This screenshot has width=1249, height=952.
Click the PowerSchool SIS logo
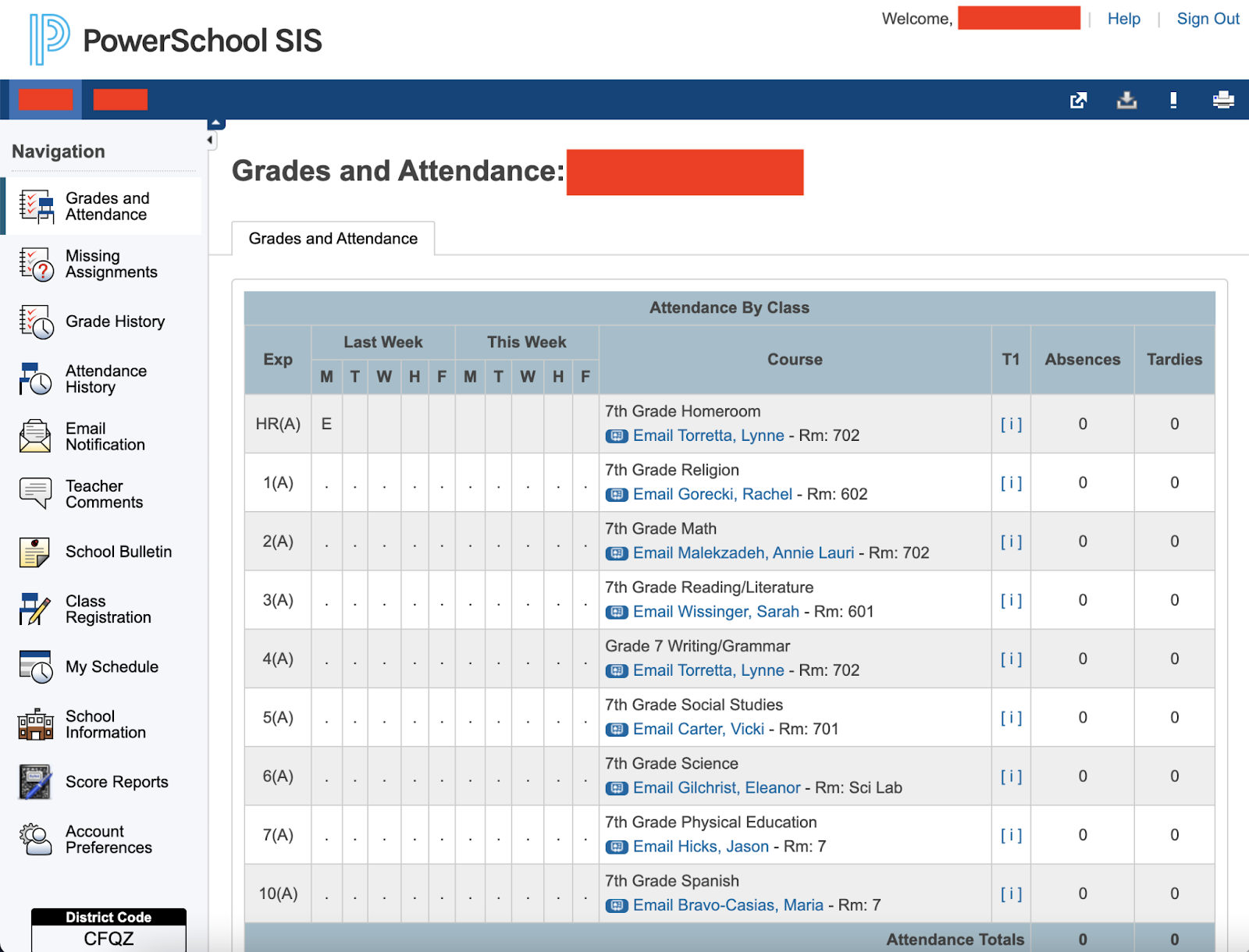176,40
